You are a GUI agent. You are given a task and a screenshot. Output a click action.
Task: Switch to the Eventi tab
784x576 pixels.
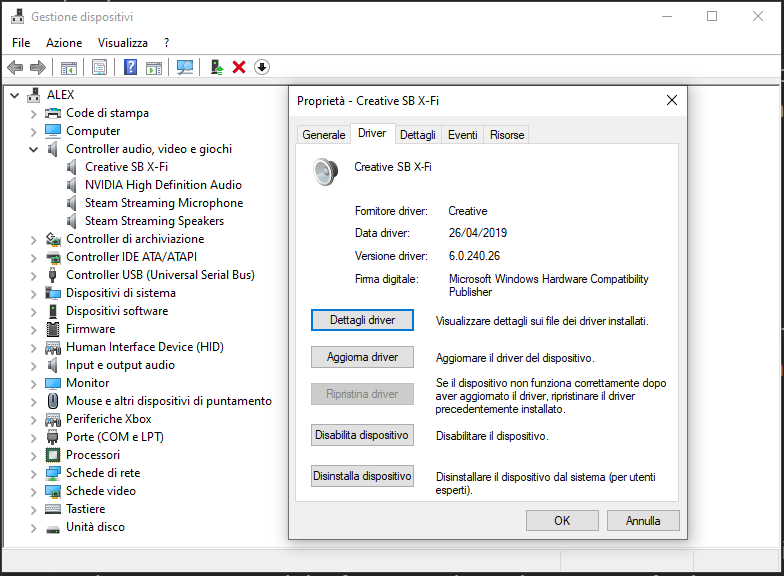462,135
